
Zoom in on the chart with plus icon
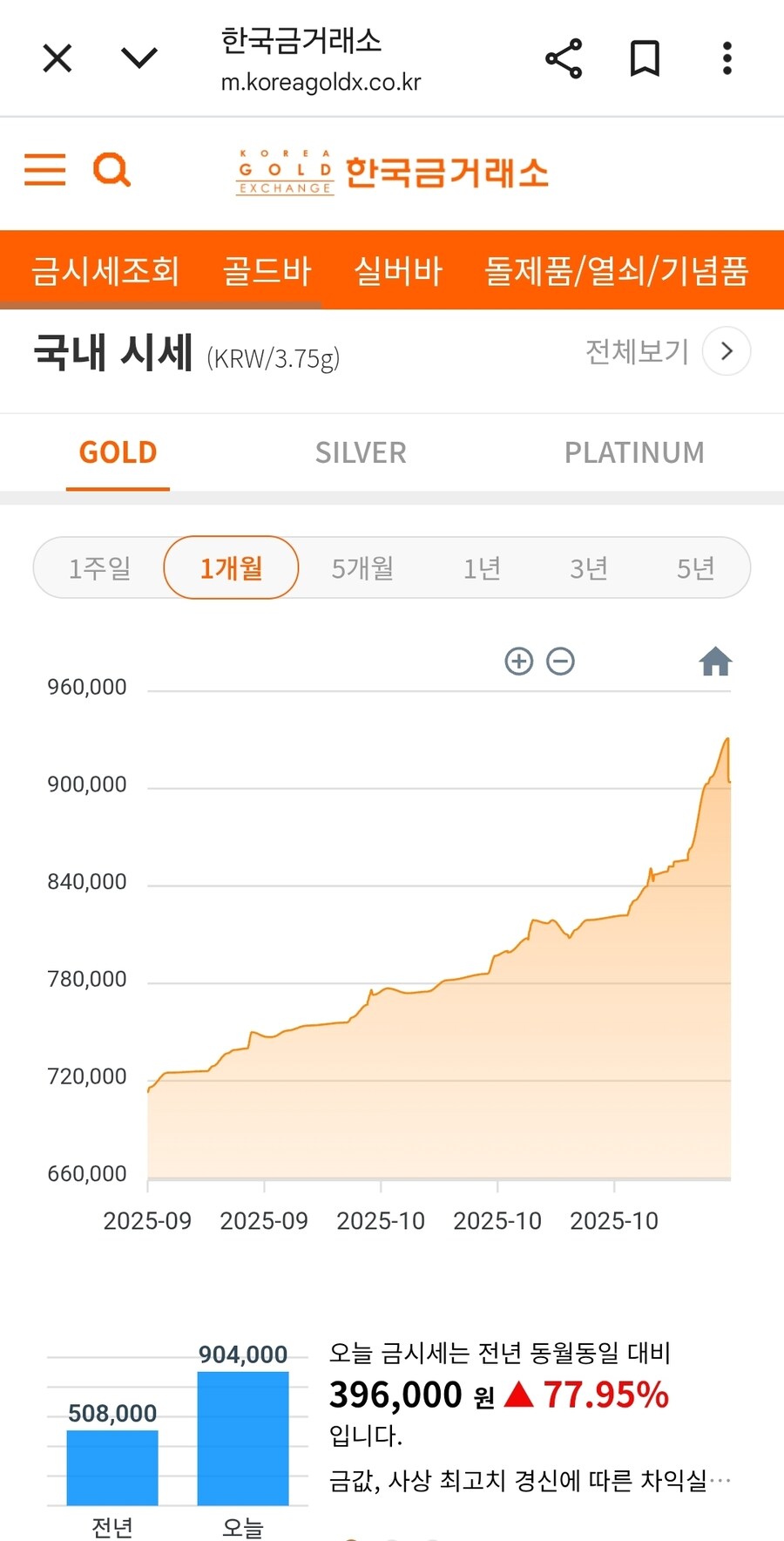[x=519, y=662]
